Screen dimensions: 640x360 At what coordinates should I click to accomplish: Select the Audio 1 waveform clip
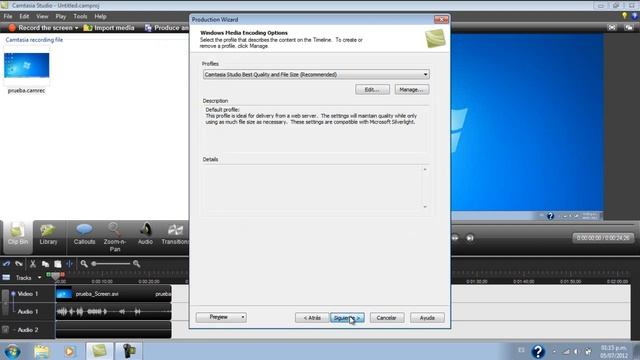(x=113, y=311)
